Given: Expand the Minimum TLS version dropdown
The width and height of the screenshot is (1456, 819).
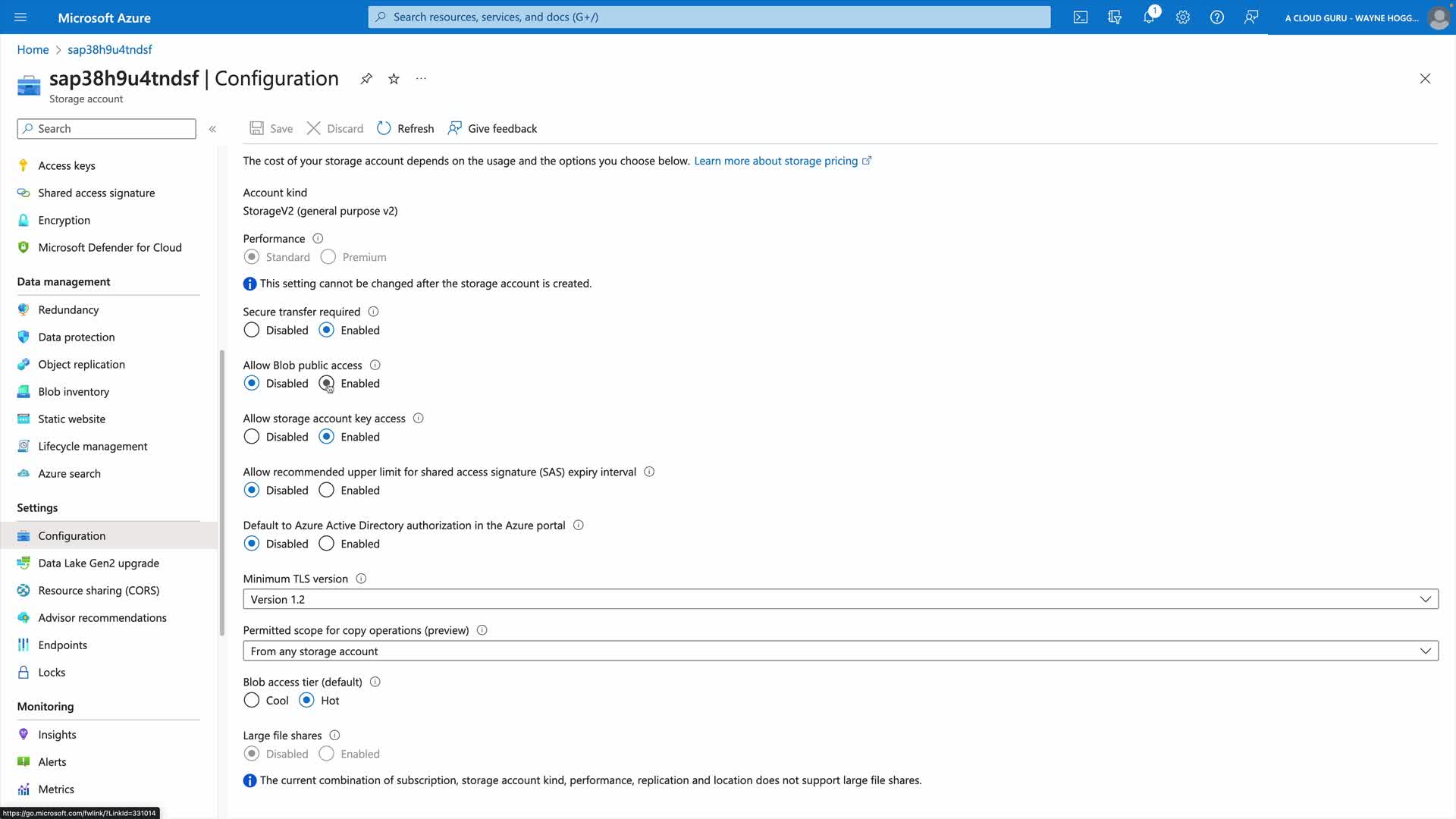Looking at the screenshot, I should (840, 599).
